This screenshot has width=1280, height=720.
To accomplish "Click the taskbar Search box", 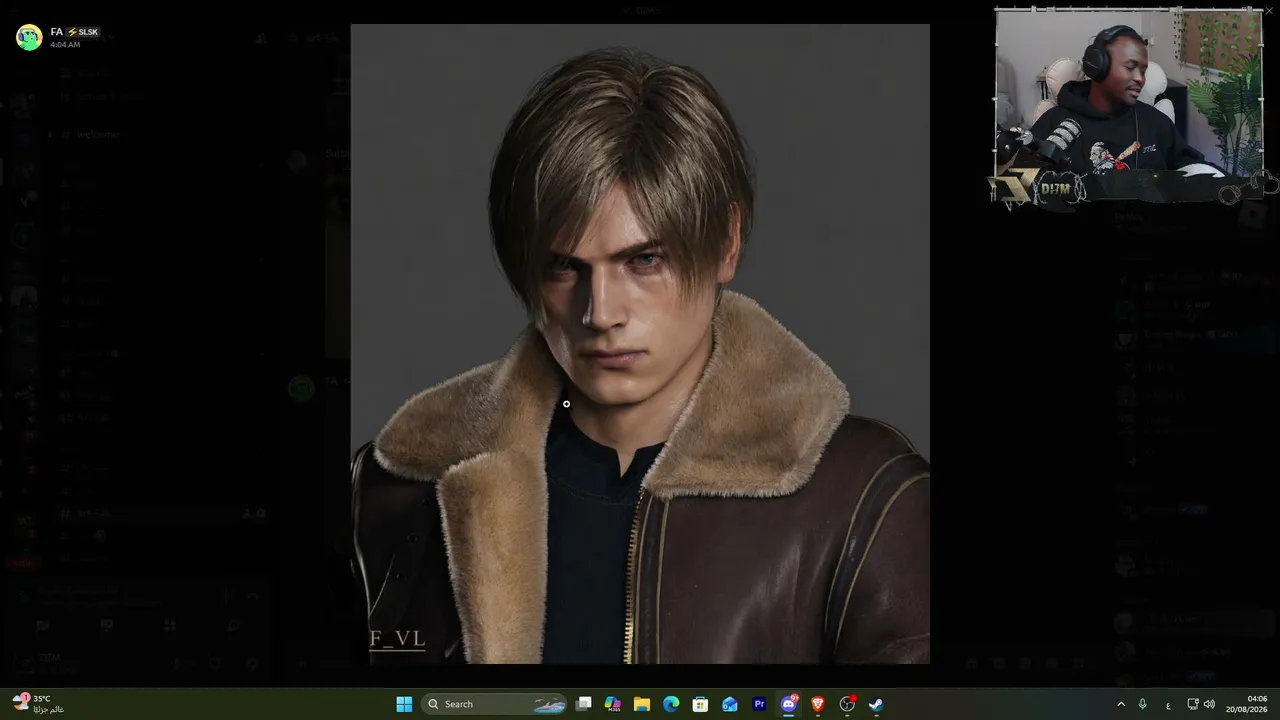I will coord(495,704).
